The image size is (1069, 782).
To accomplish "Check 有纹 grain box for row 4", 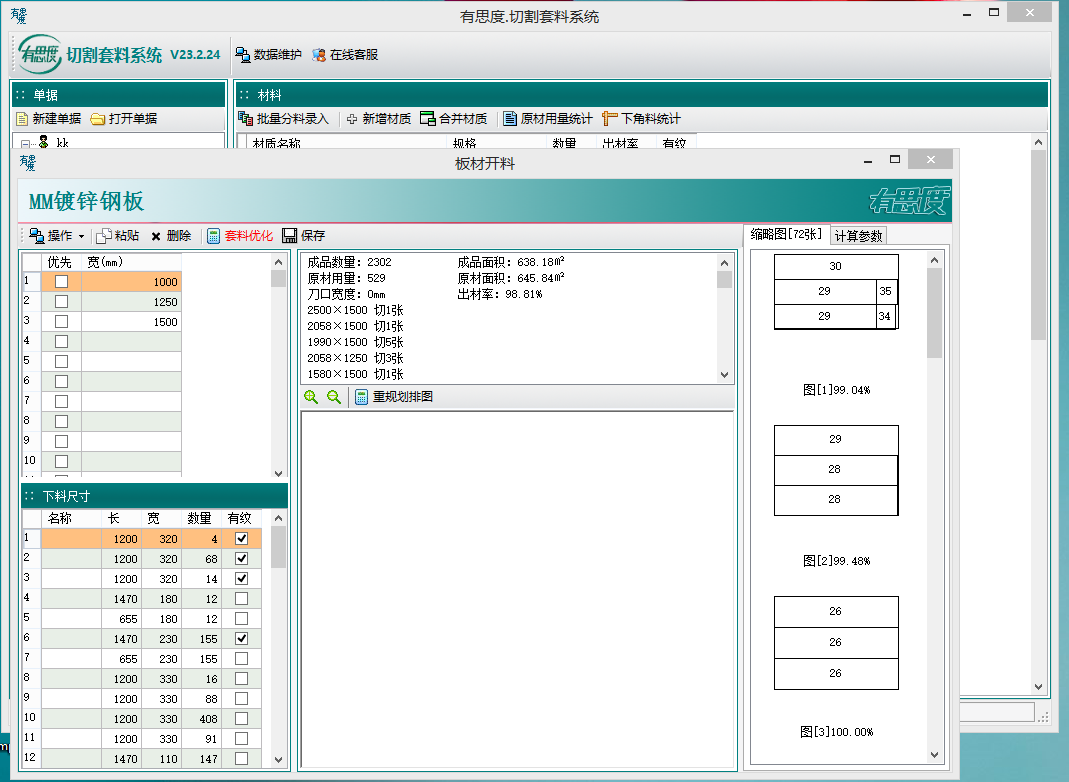I will tap(241, 598).
